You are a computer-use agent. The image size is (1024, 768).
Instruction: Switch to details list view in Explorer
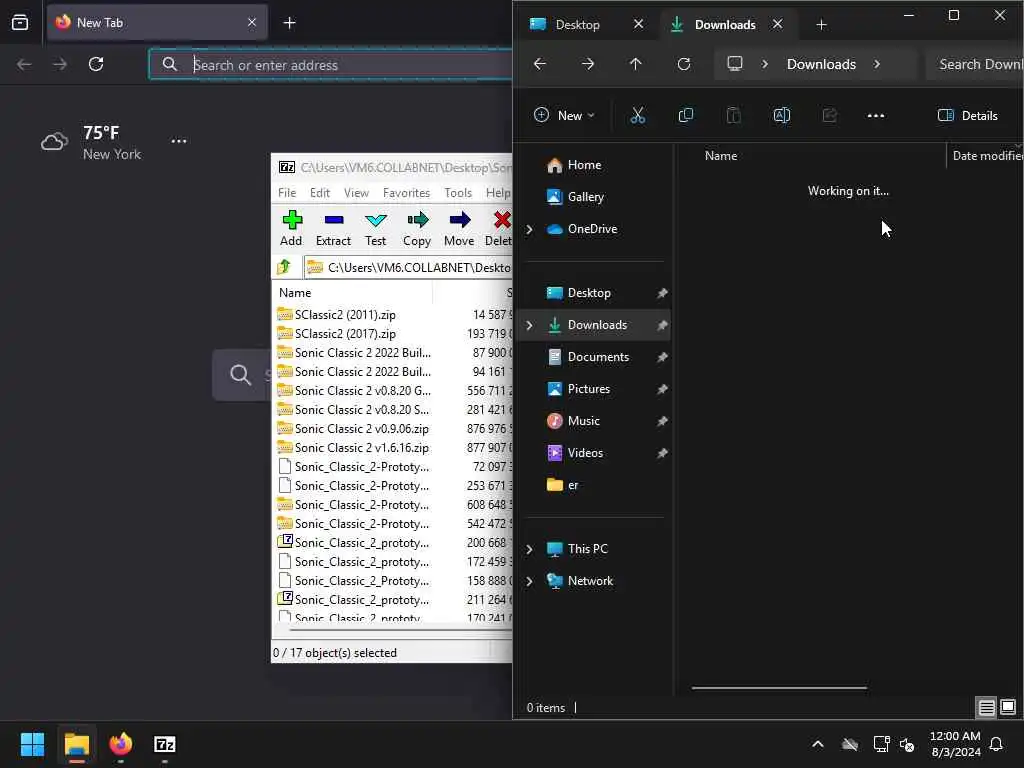(986, 707)
